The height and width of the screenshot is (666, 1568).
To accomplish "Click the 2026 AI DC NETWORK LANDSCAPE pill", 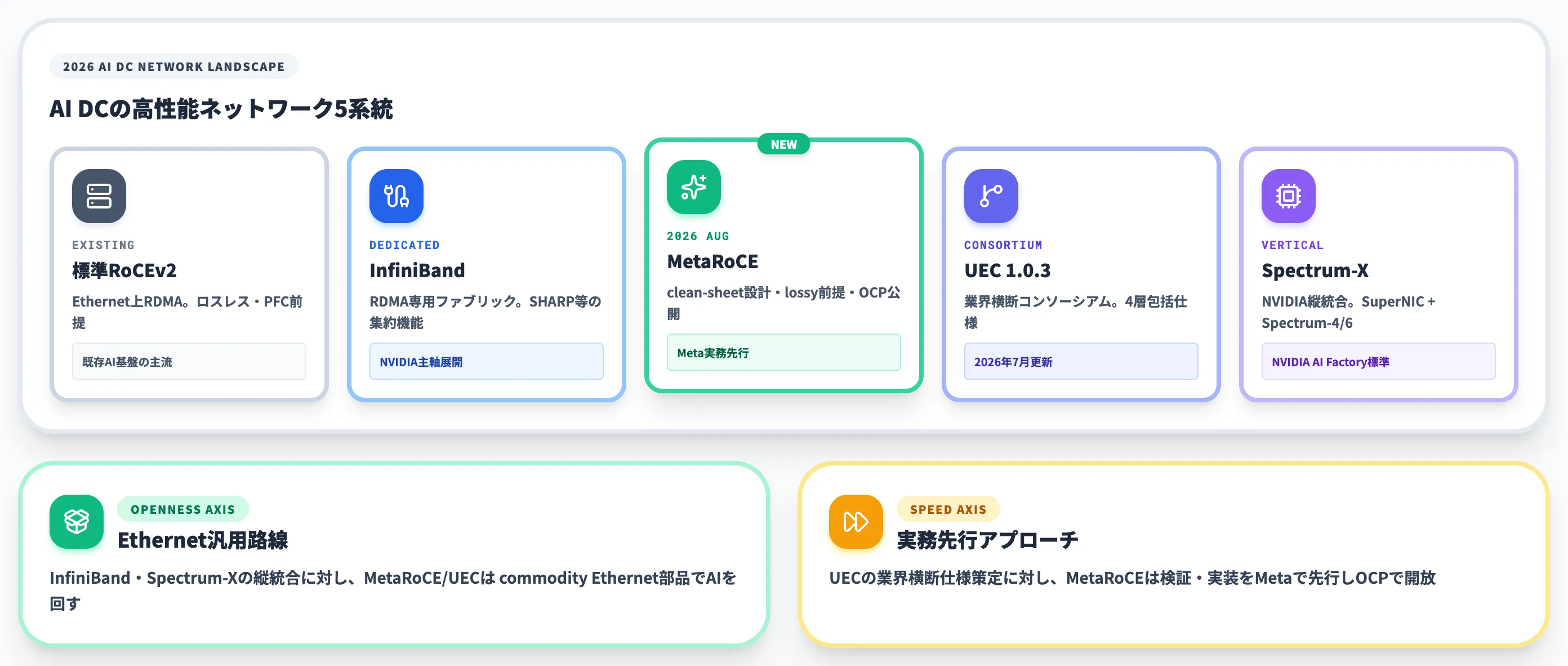I will pyautogui.click(x=173, y=66).
